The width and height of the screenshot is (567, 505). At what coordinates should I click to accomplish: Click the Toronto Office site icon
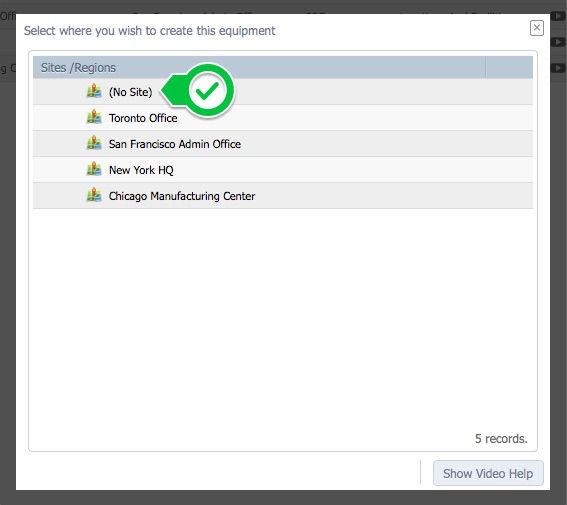94,117
